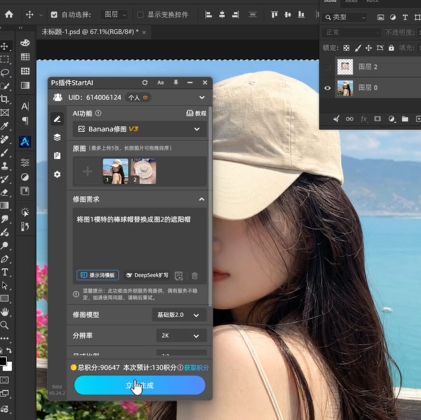The image size is (421, 420).
Task: Create a new group folder in Layers
Action: pyautogui.click(x=405, y=119)
